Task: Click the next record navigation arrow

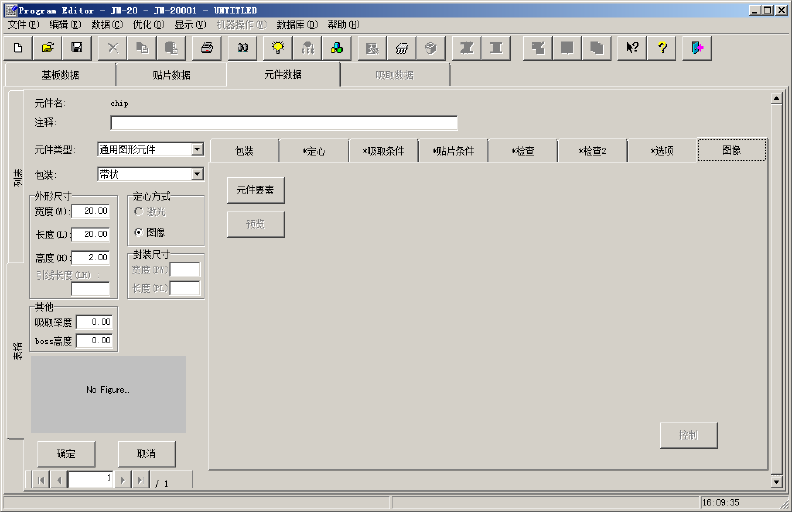Action: pos(122,481)
